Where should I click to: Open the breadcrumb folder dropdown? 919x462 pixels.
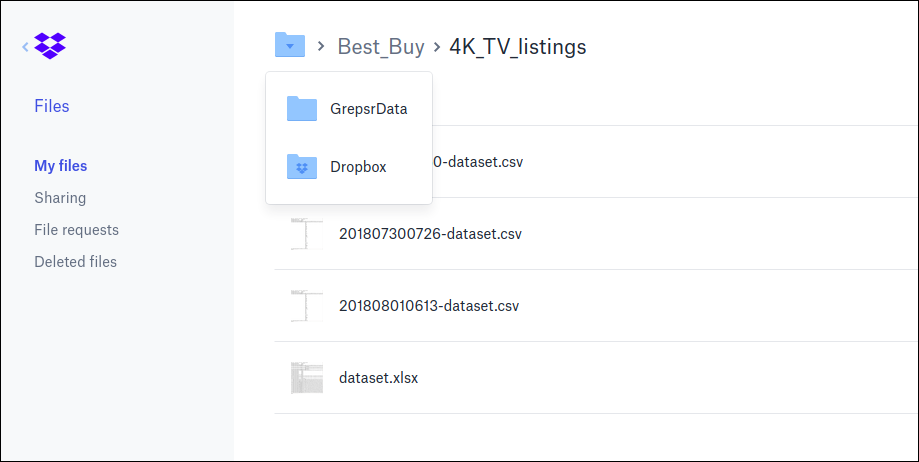tap(290, 45)
